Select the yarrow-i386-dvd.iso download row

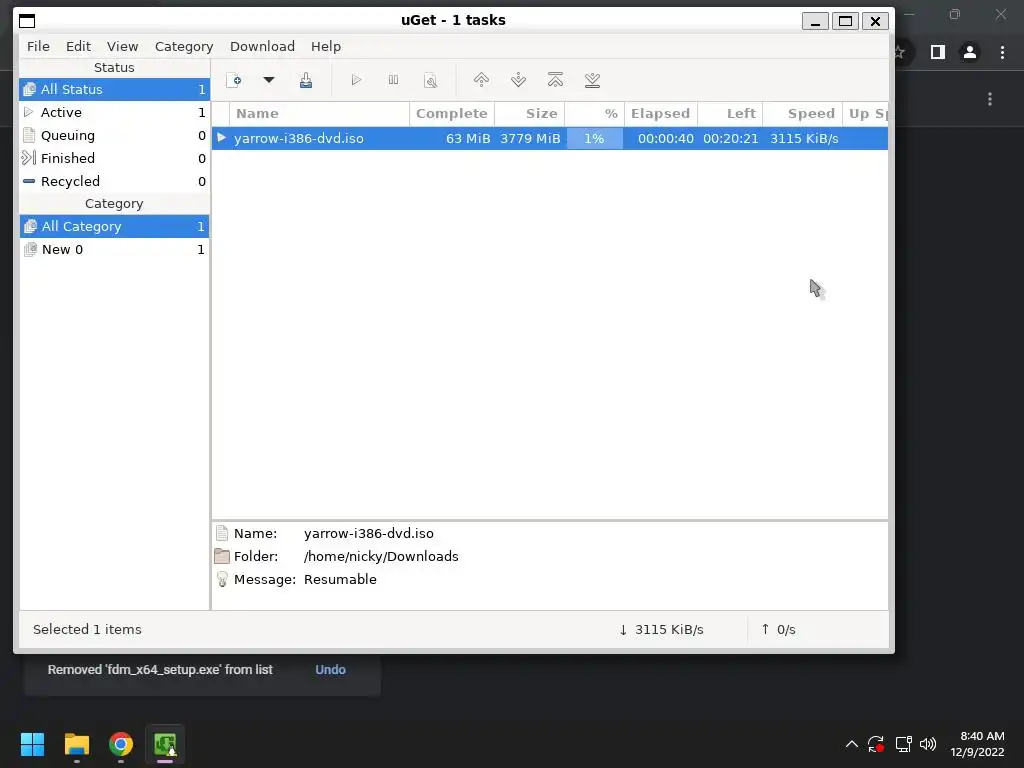[x=550, y=138]
